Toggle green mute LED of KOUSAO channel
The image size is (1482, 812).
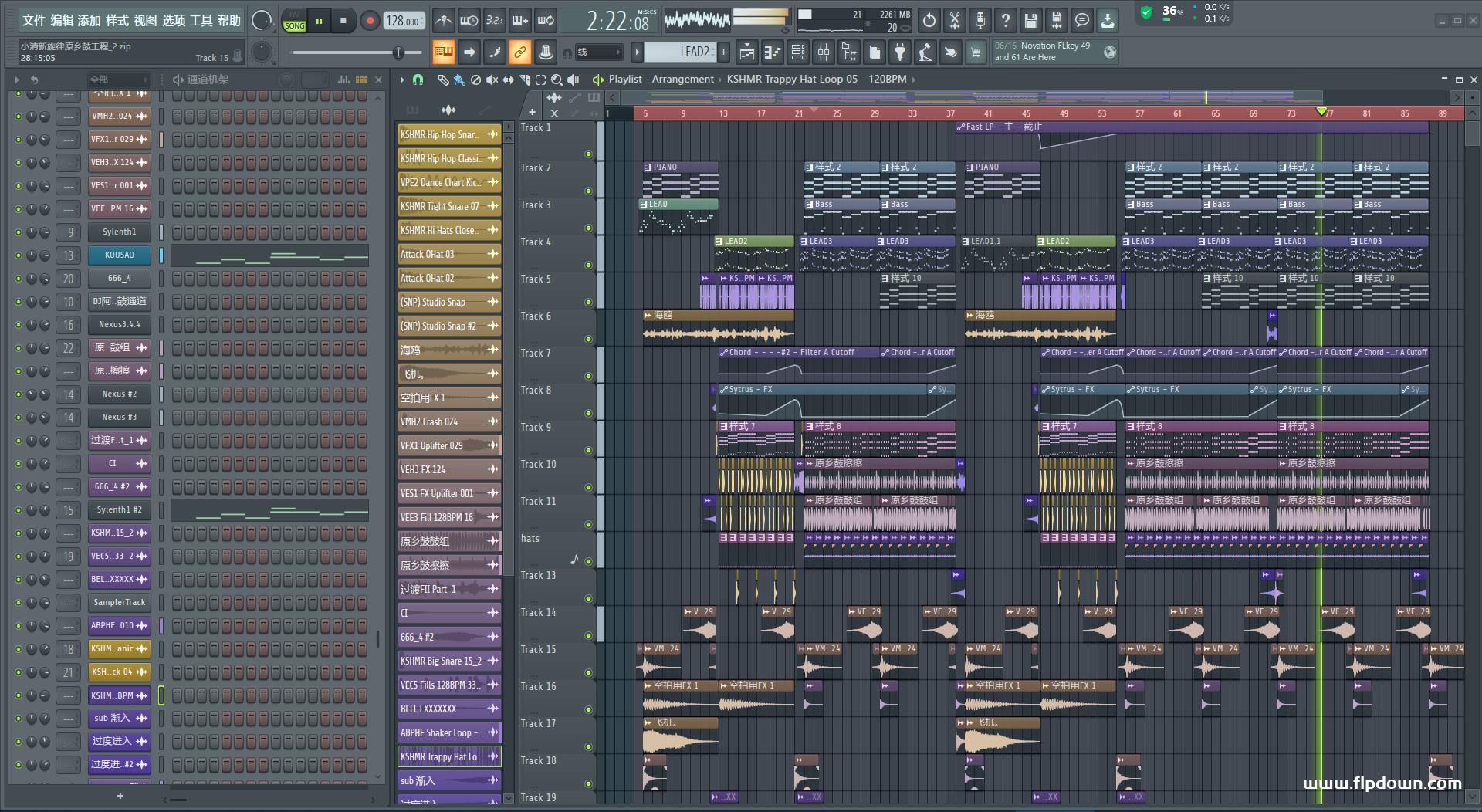18,255
